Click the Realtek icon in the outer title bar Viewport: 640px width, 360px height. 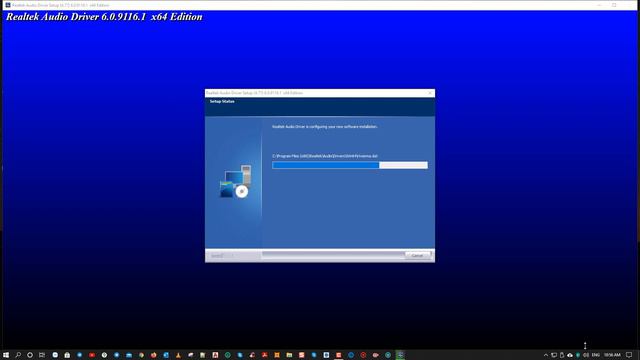tap(8, 5)
